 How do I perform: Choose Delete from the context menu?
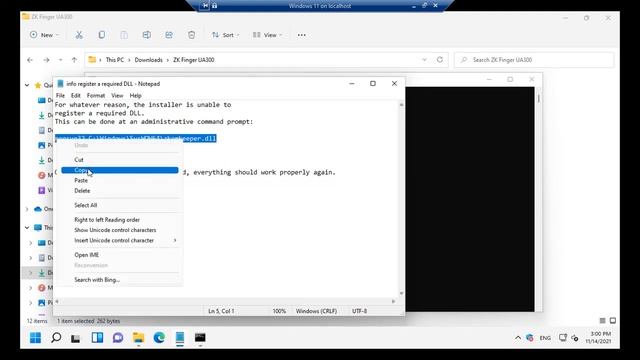click(120, 191)
